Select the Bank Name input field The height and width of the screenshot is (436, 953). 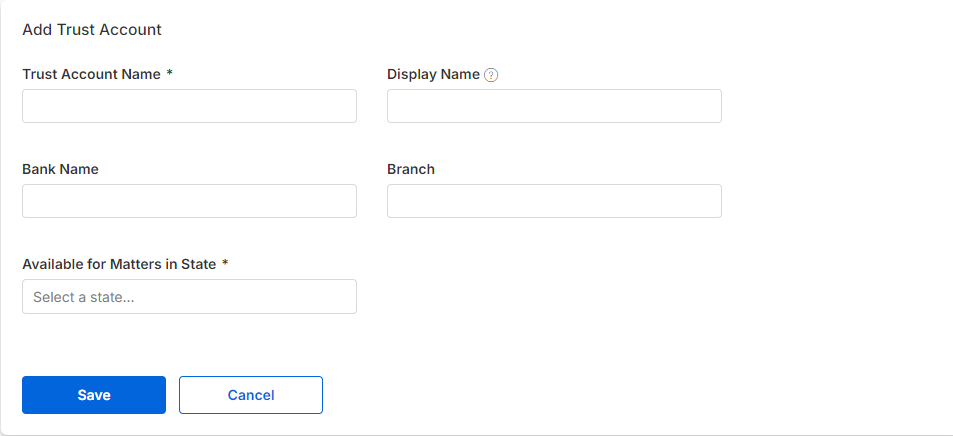(x=190, y=201)
